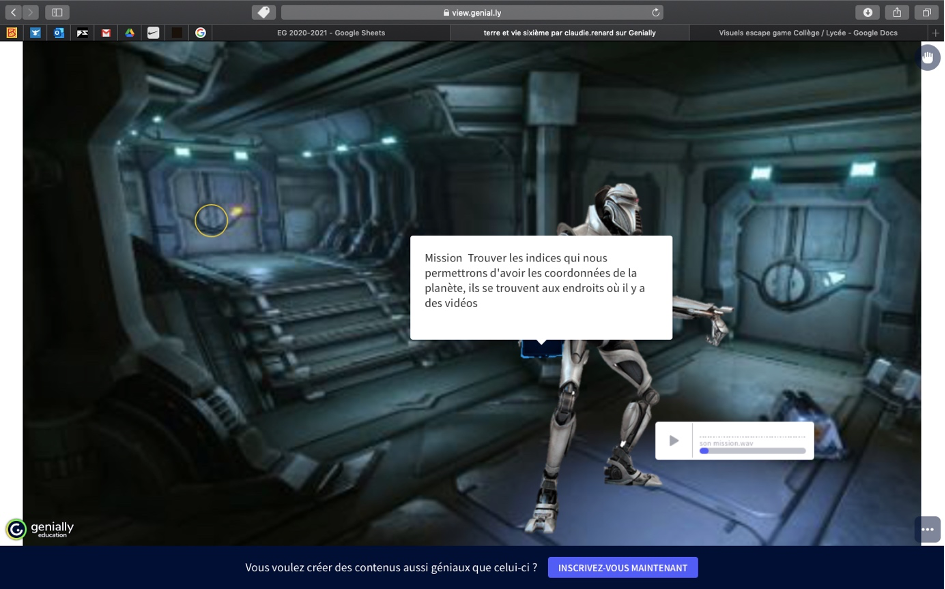Play the son mission.wav audio
Image resolution: width=945 pixels, height=589 pixels.
[x=674, y=441]
